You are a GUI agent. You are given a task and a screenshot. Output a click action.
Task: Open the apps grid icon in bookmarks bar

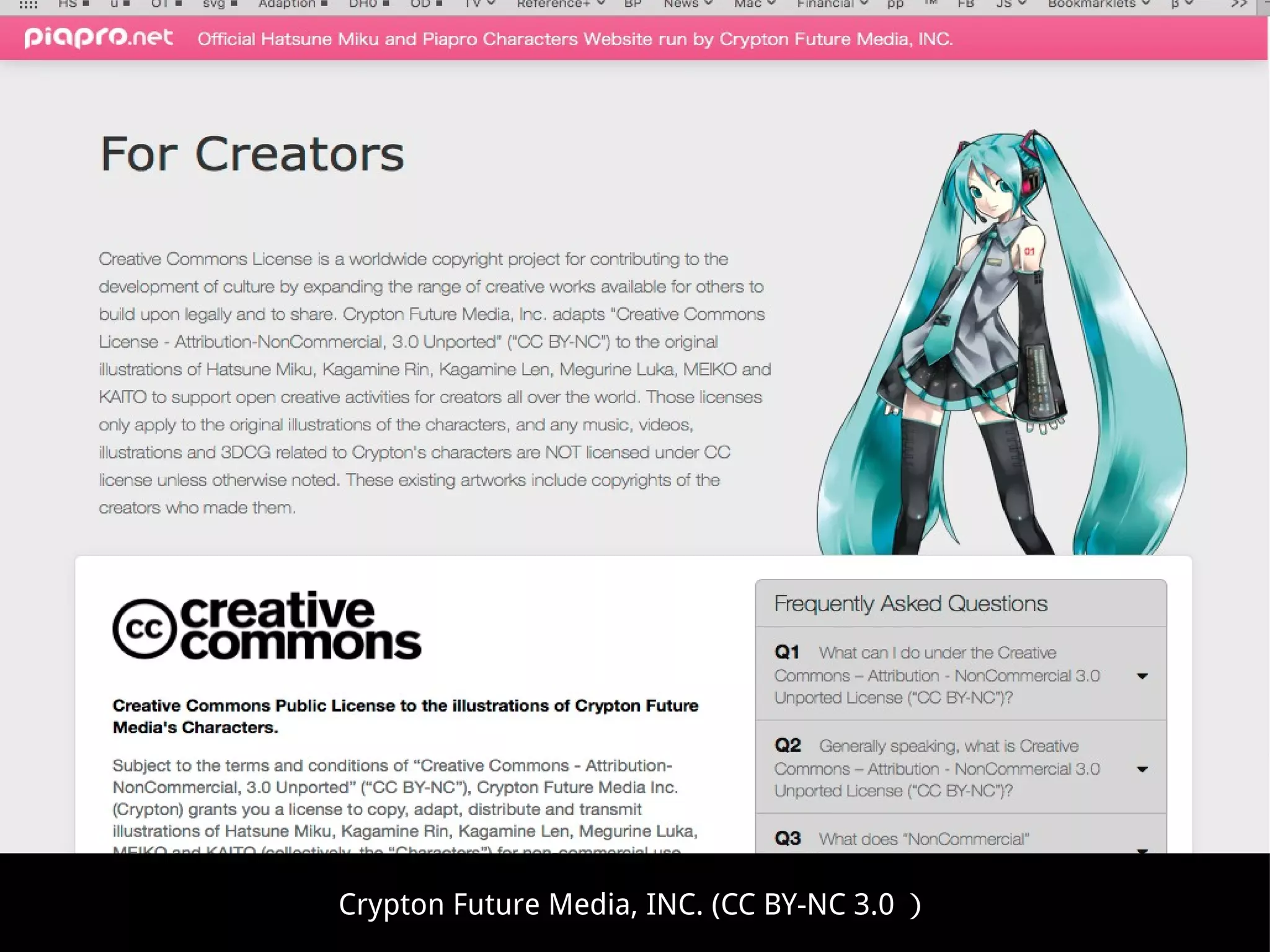tap(29, 4)
